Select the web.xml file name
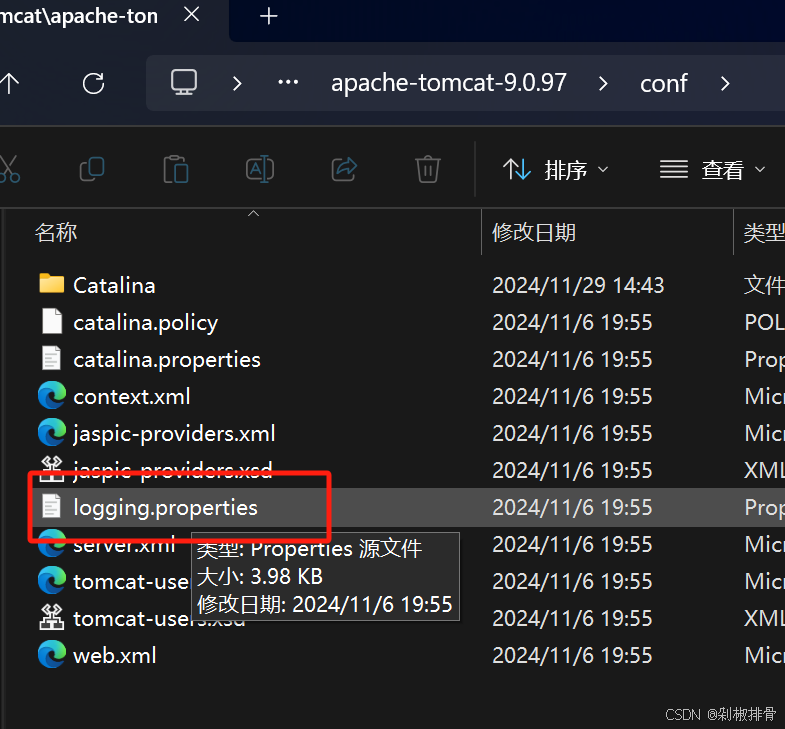785x729 pixels. [115, 656]
